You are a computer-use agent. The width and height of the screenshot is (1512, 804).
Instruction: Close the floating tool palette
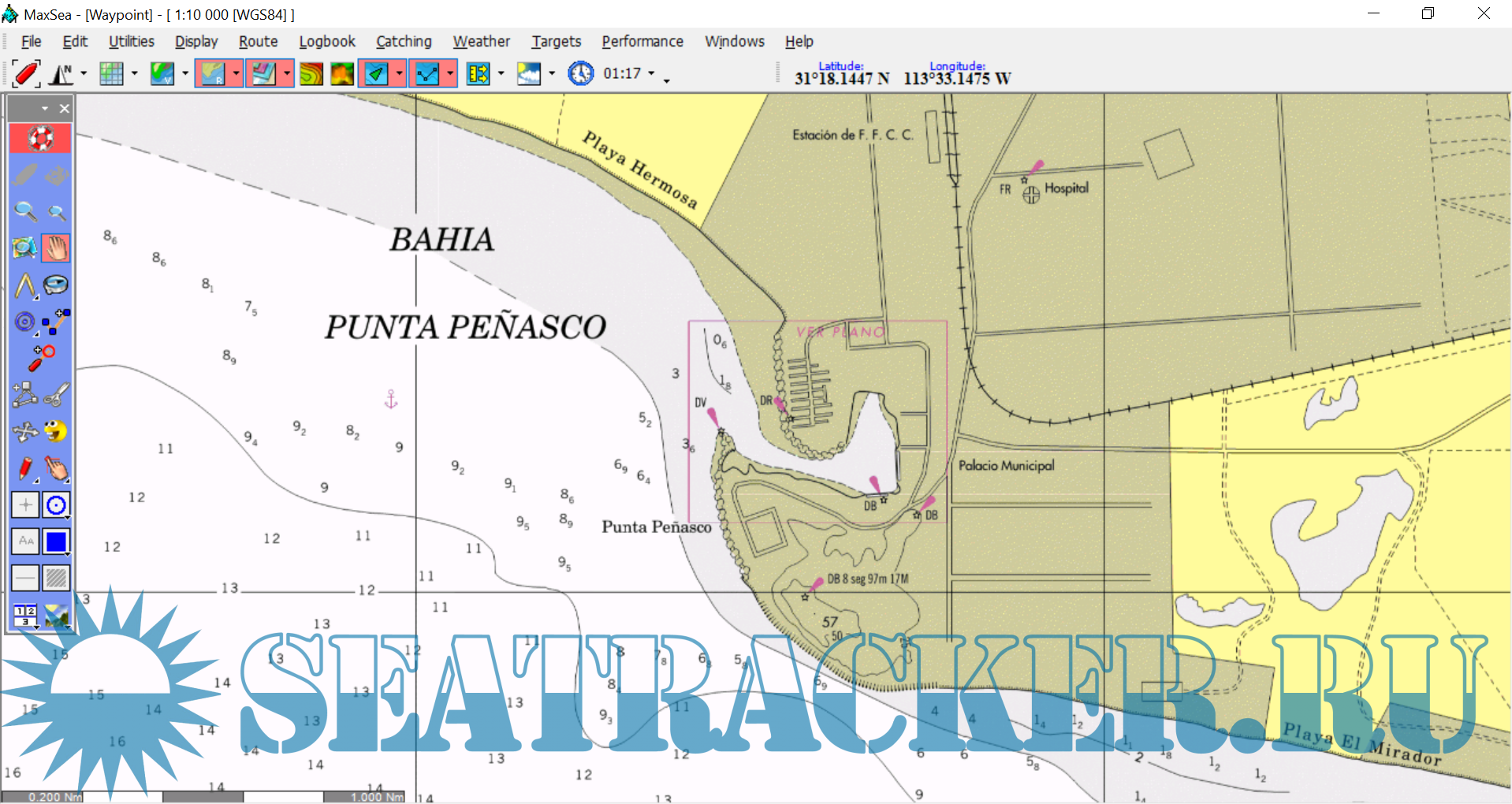[65, 109]
